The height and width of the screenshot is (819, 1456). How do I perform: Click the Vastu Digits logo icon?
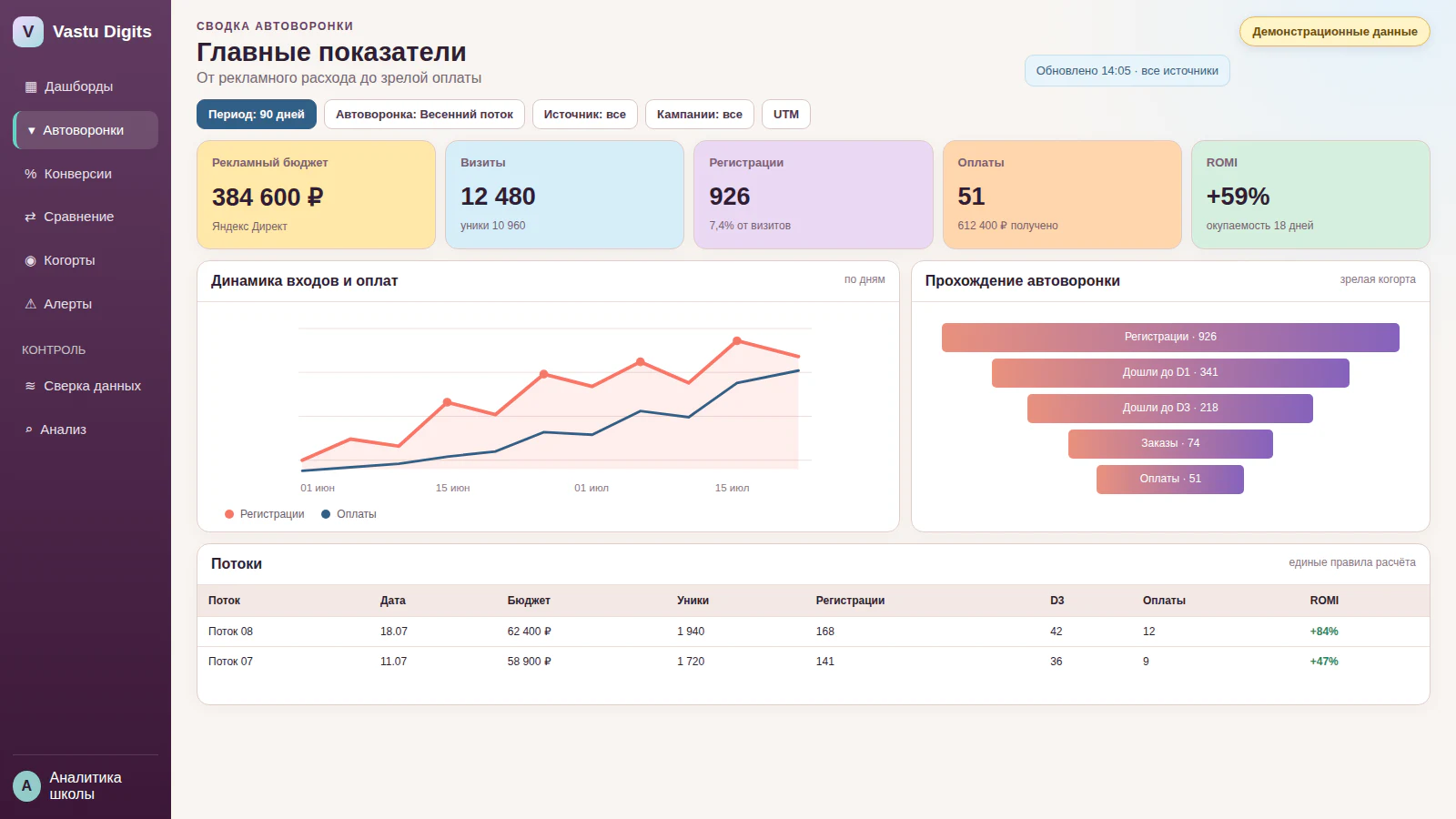(x=28, y=32)
